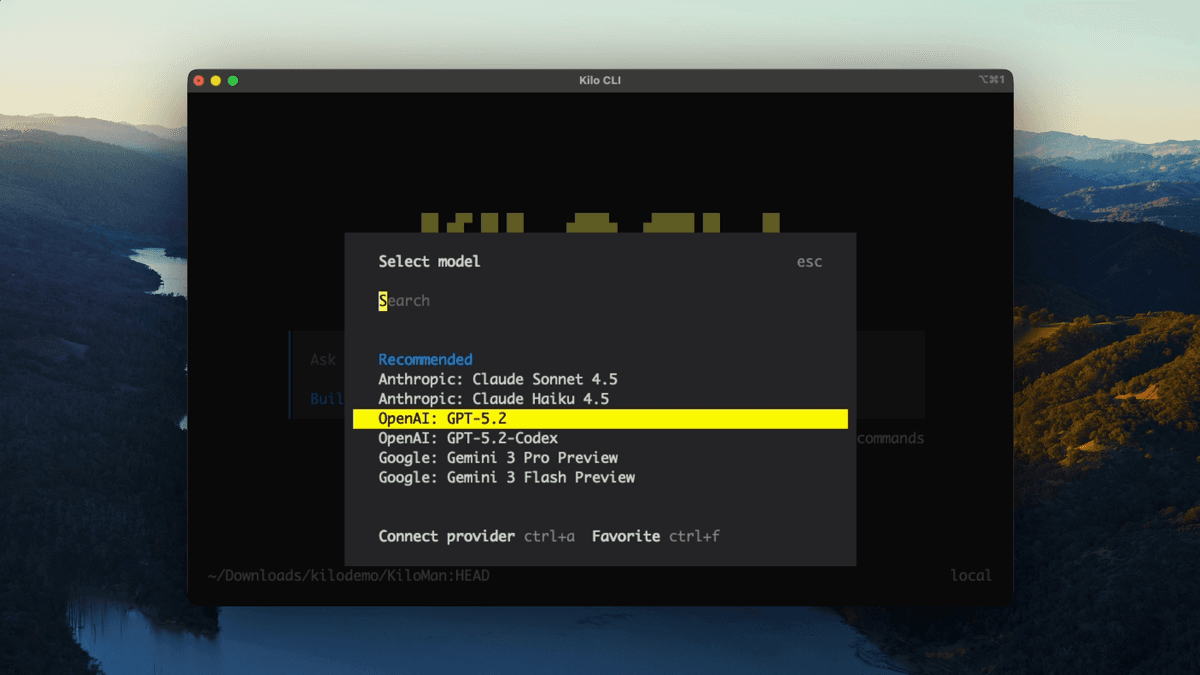
Task: Click the Kilo CLI window title
Action: click(x=600, y=80)
